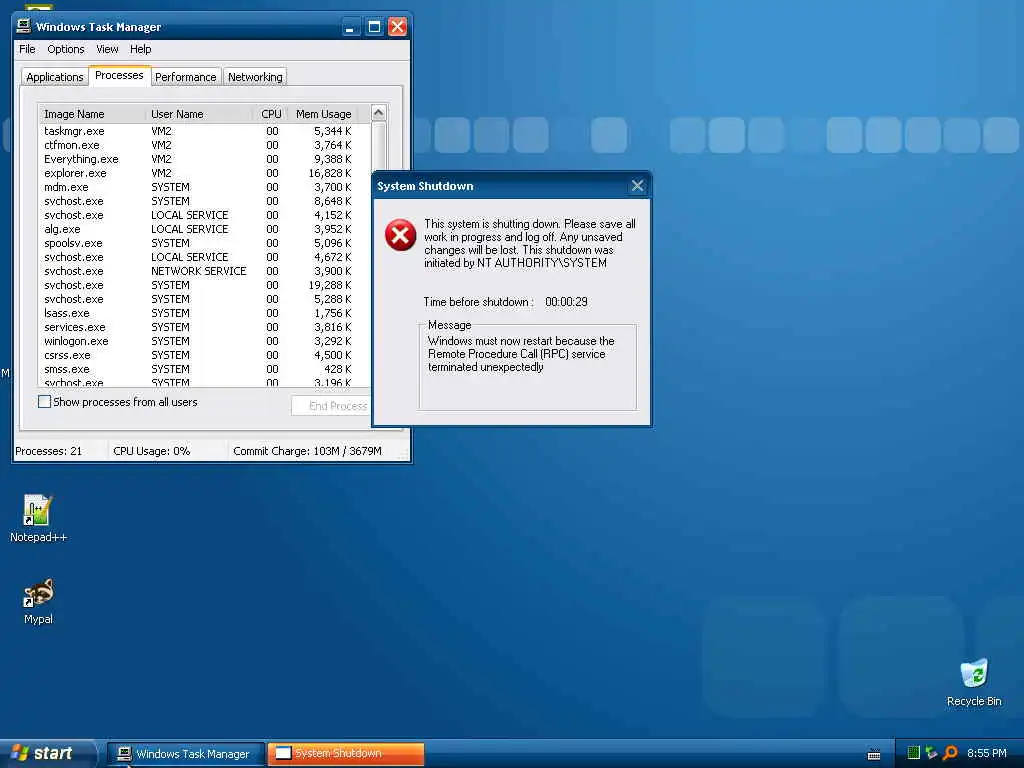
Task: Sort by CPU column header
Action: click(x=270, y=114)
